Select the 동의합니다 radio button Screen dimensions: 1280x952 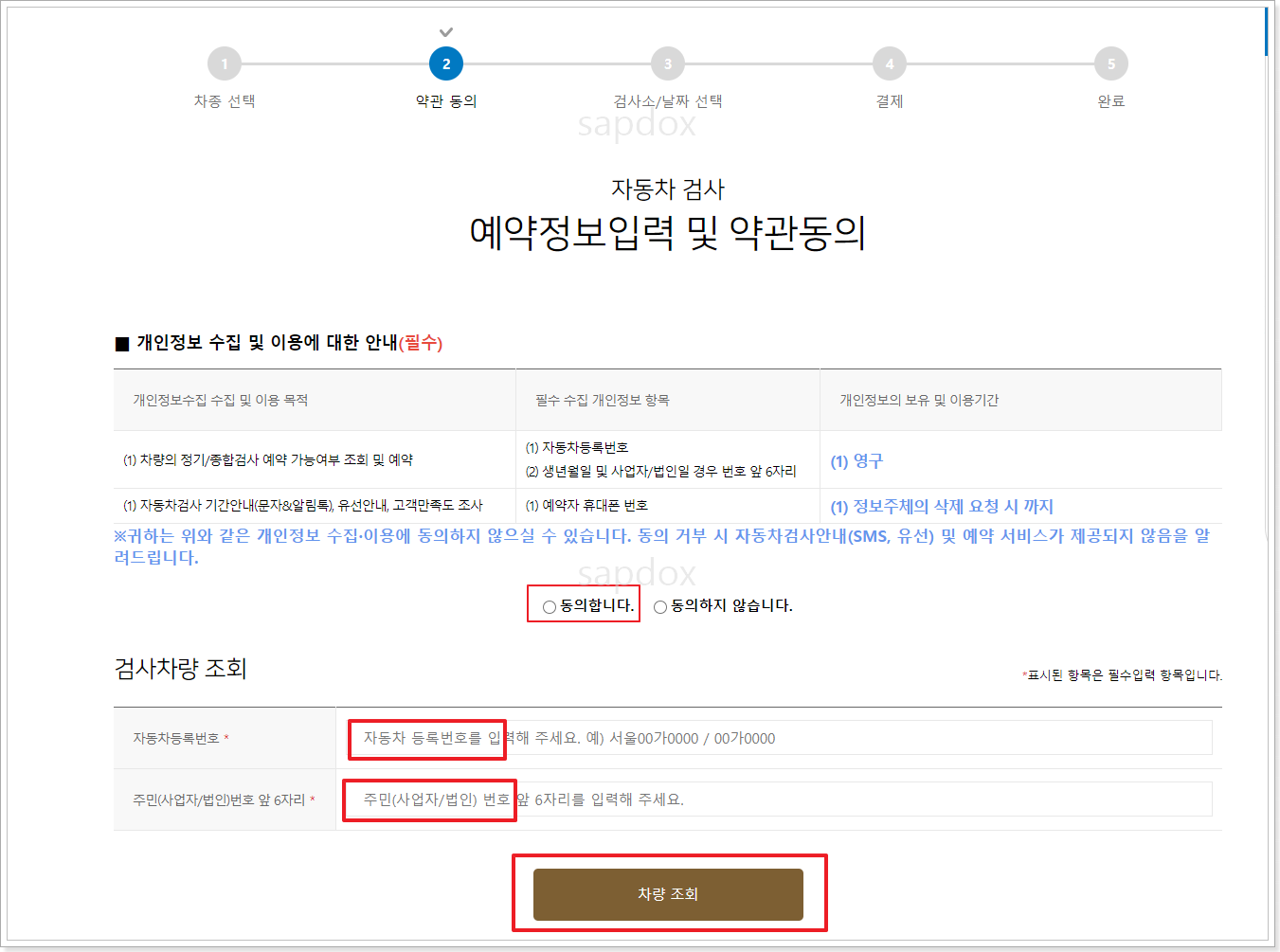pos(550,606)
